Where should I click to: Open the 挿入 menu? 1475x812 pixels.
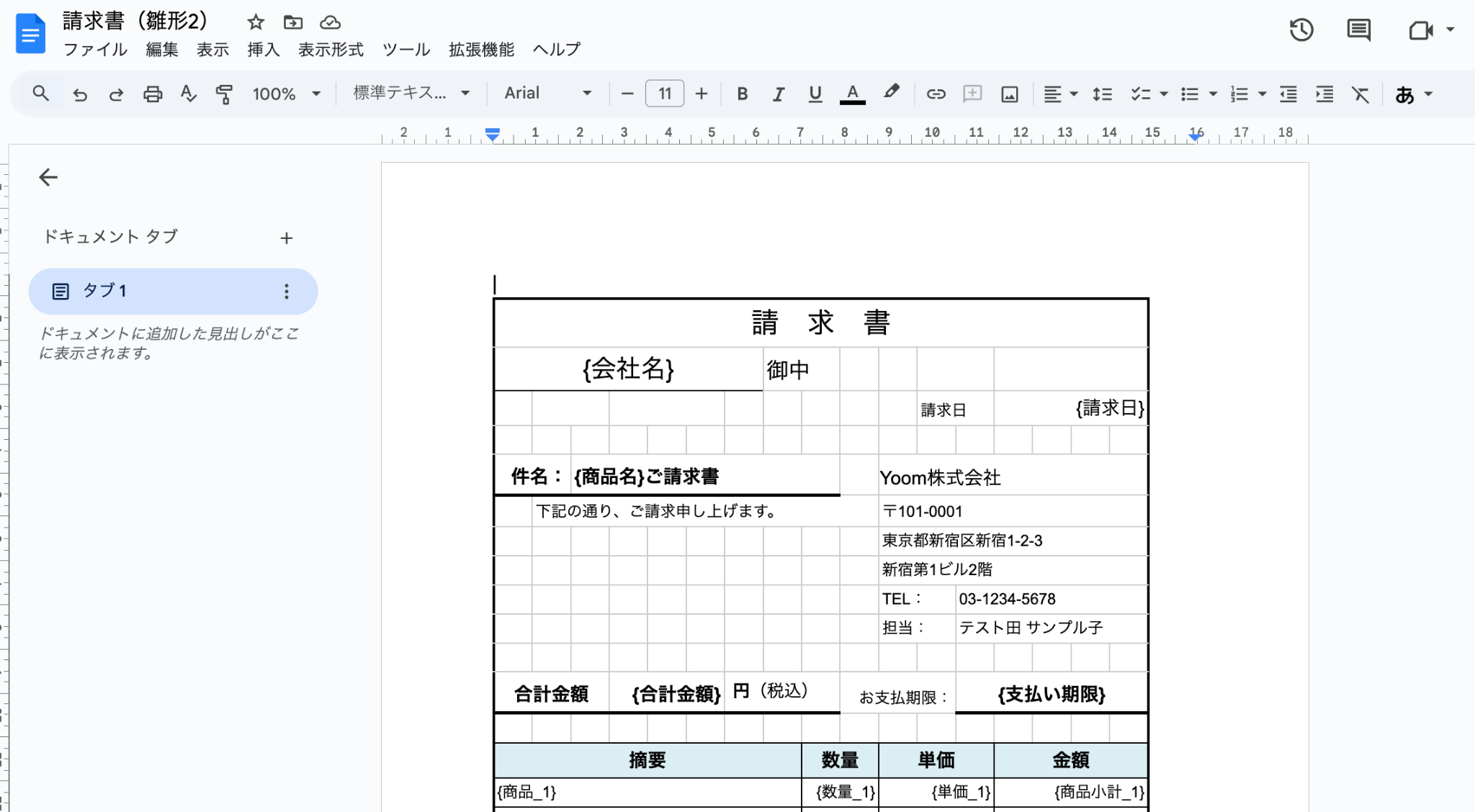263,50
